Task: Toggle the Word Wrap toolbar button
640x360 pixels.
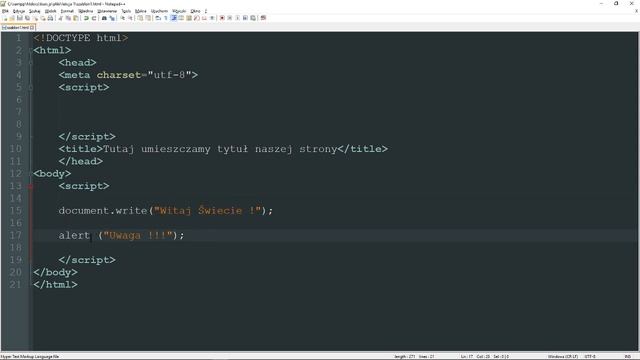Action: [x=158, y=18]
